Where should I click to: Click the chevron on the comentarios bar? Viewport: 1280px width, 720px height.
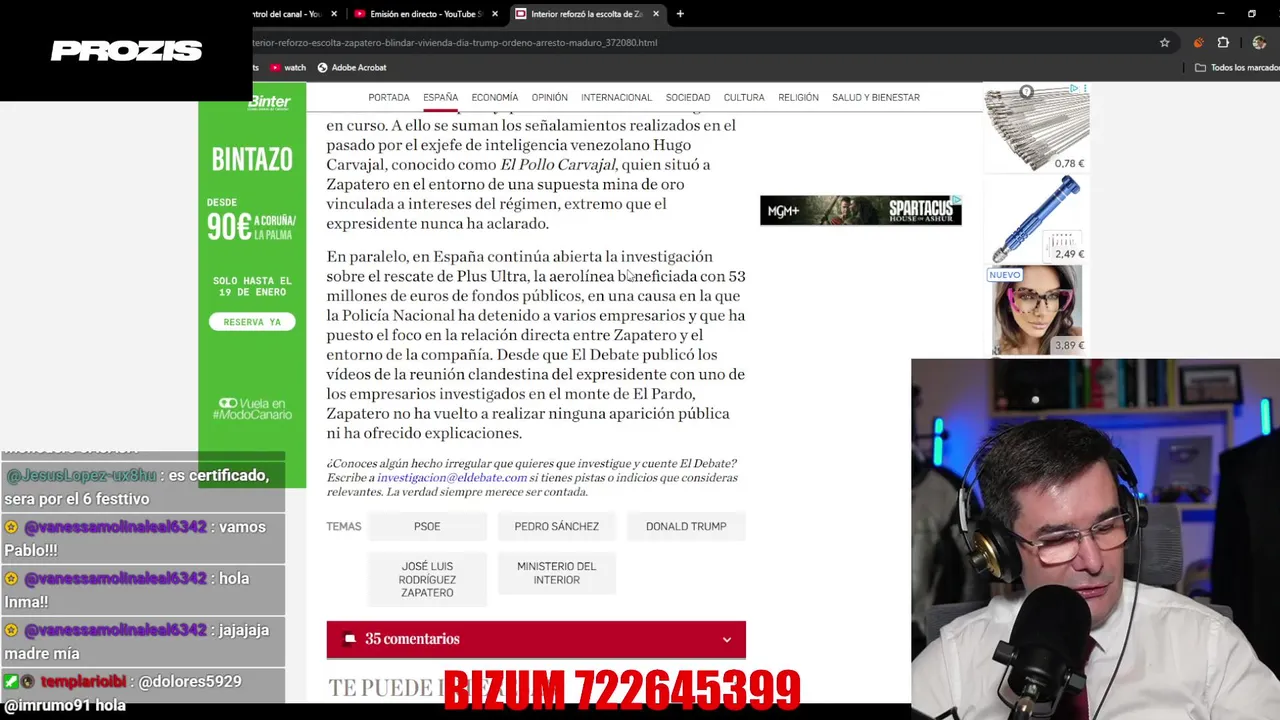tap(727, 640)
